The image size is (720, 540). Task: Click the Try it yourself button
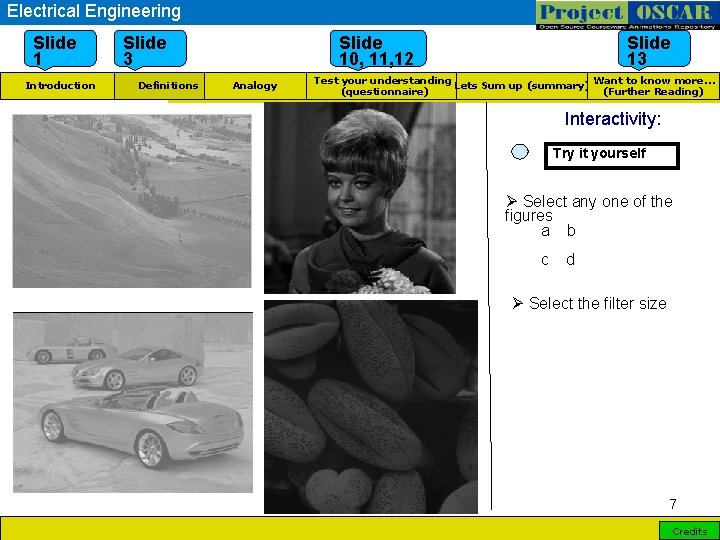[612, 156]
